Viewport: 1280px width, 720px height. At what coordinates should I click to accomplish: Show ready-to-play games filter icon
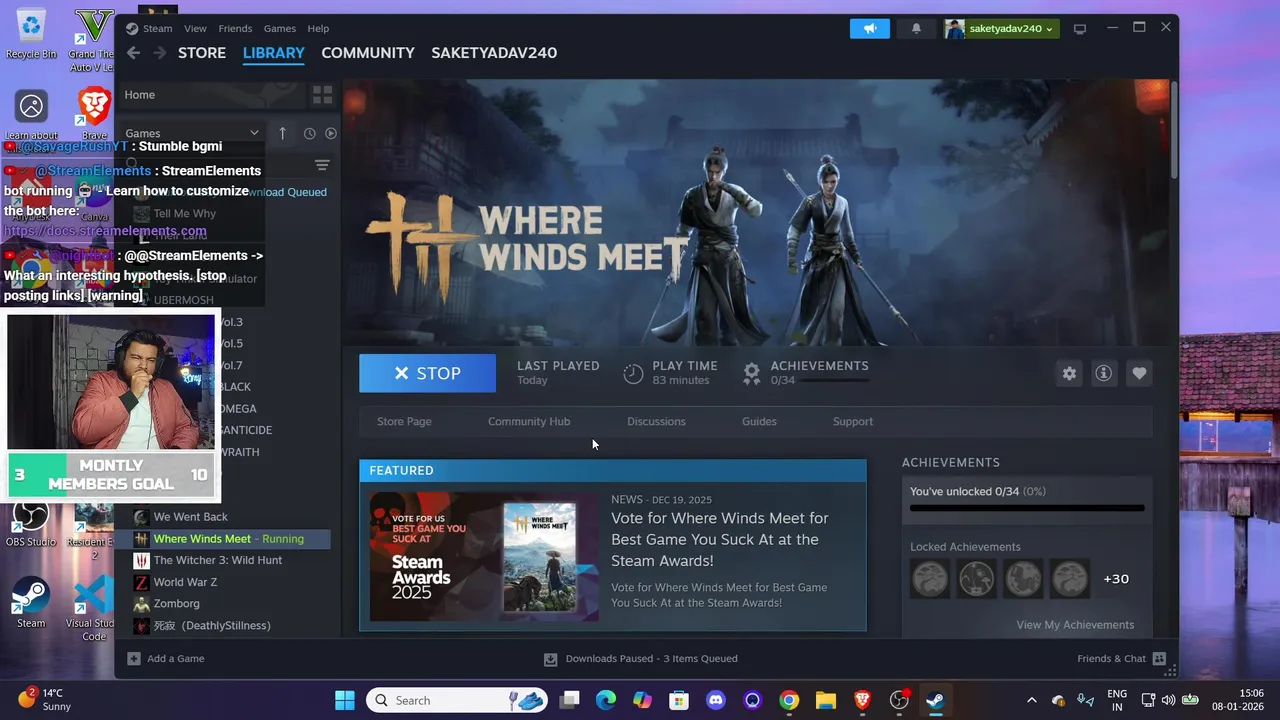tap(331, 133)
